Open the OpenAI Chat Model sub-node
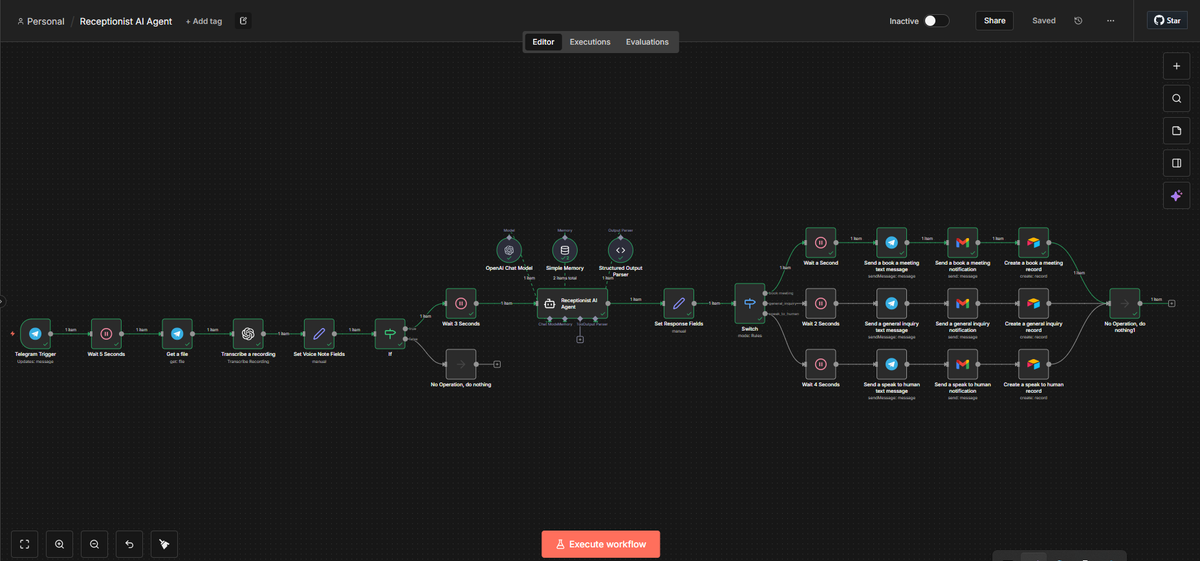The height and width of the screenshot is (561, 1200). [509, 250]
